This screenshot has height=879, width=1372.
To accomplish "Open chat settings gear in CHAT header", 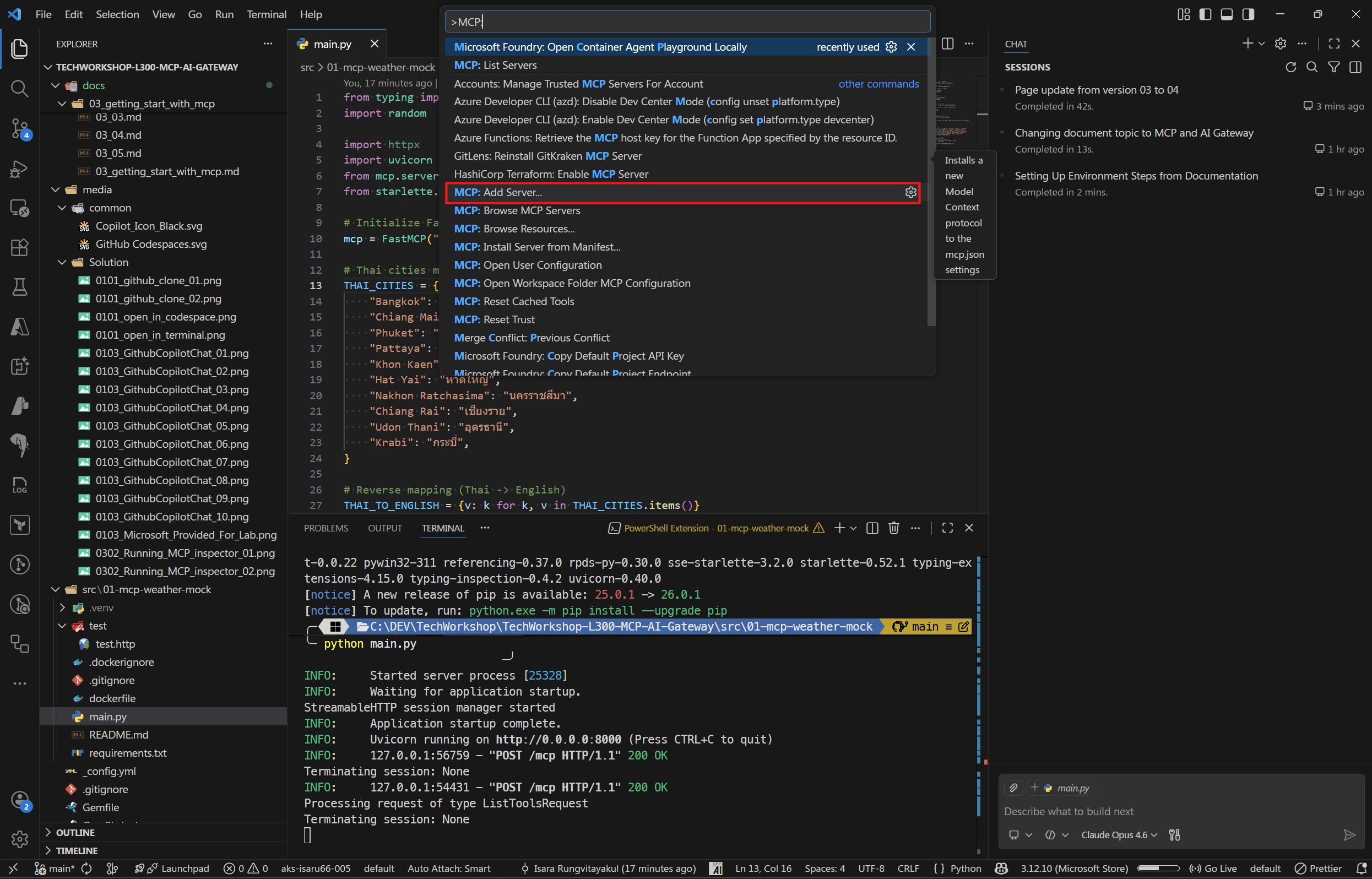I will tap(1280, 44).
